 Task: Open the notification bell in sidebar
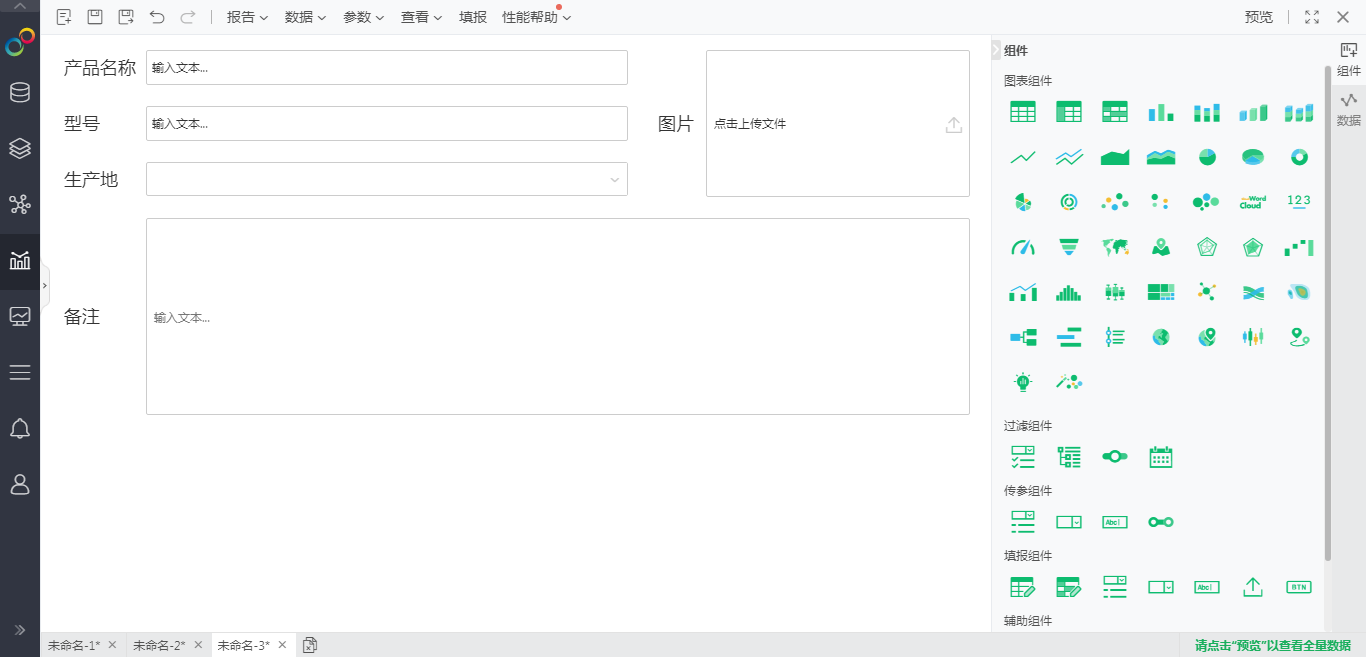20,429
